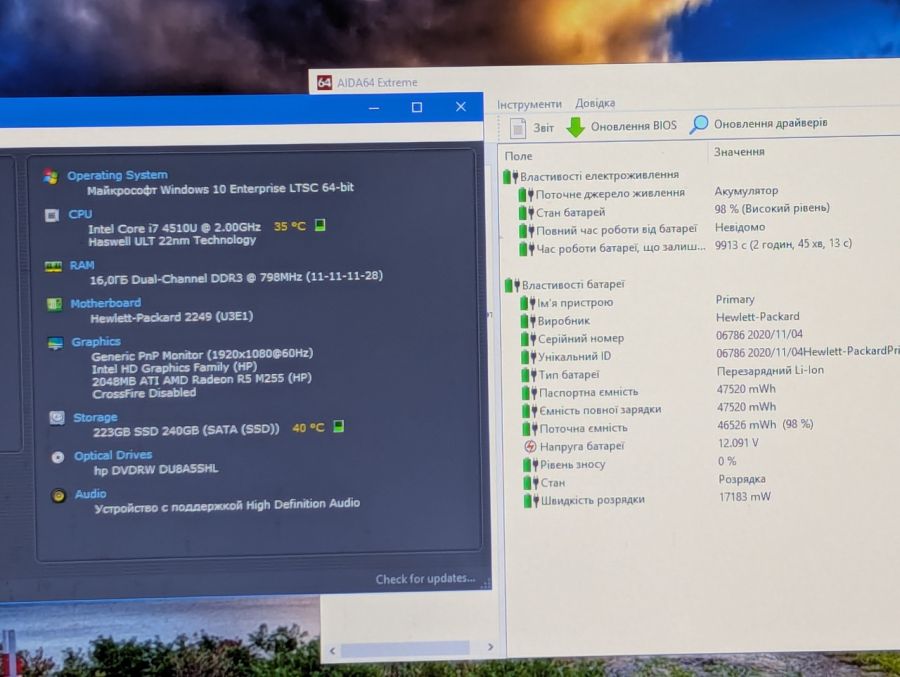Open the Motherboard section link
900x677 pixels.
point(106,303)
